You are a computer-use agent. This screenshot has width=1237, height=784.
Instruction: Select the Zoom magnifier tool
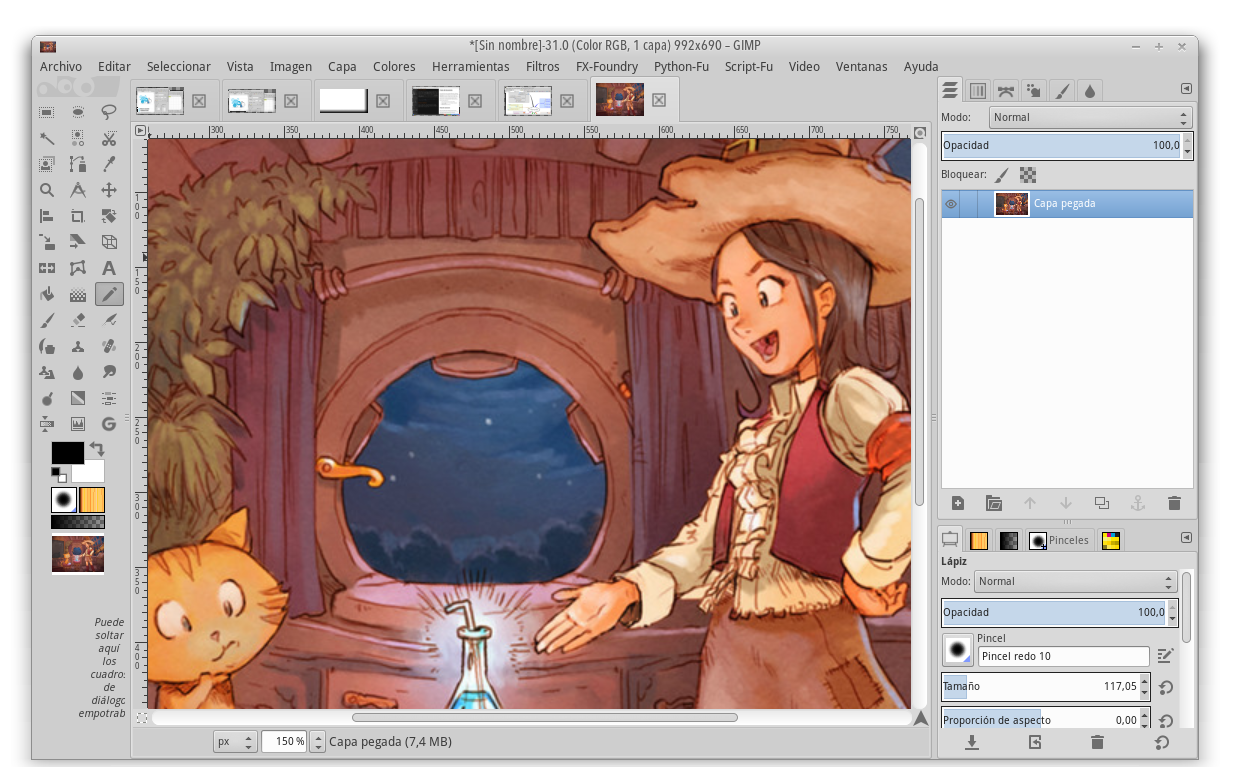pos(47,190)
